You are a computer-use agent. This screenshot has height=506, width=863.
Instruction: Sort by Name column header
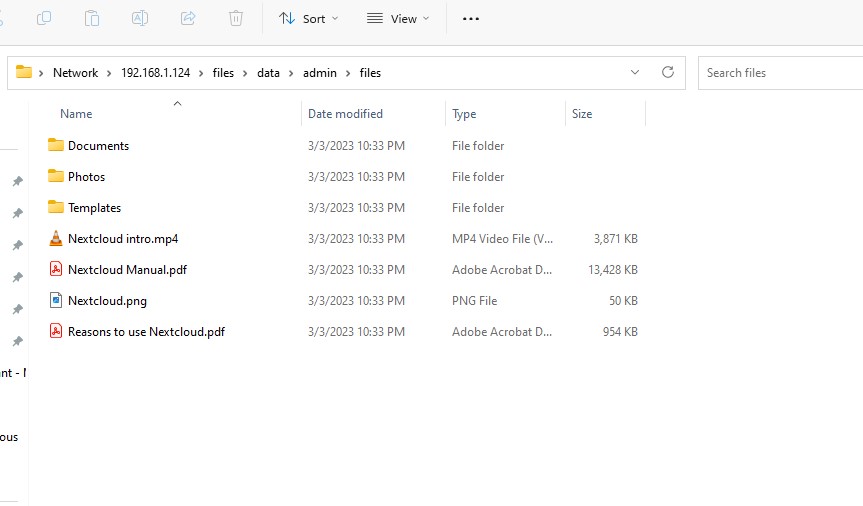(76, 114)
